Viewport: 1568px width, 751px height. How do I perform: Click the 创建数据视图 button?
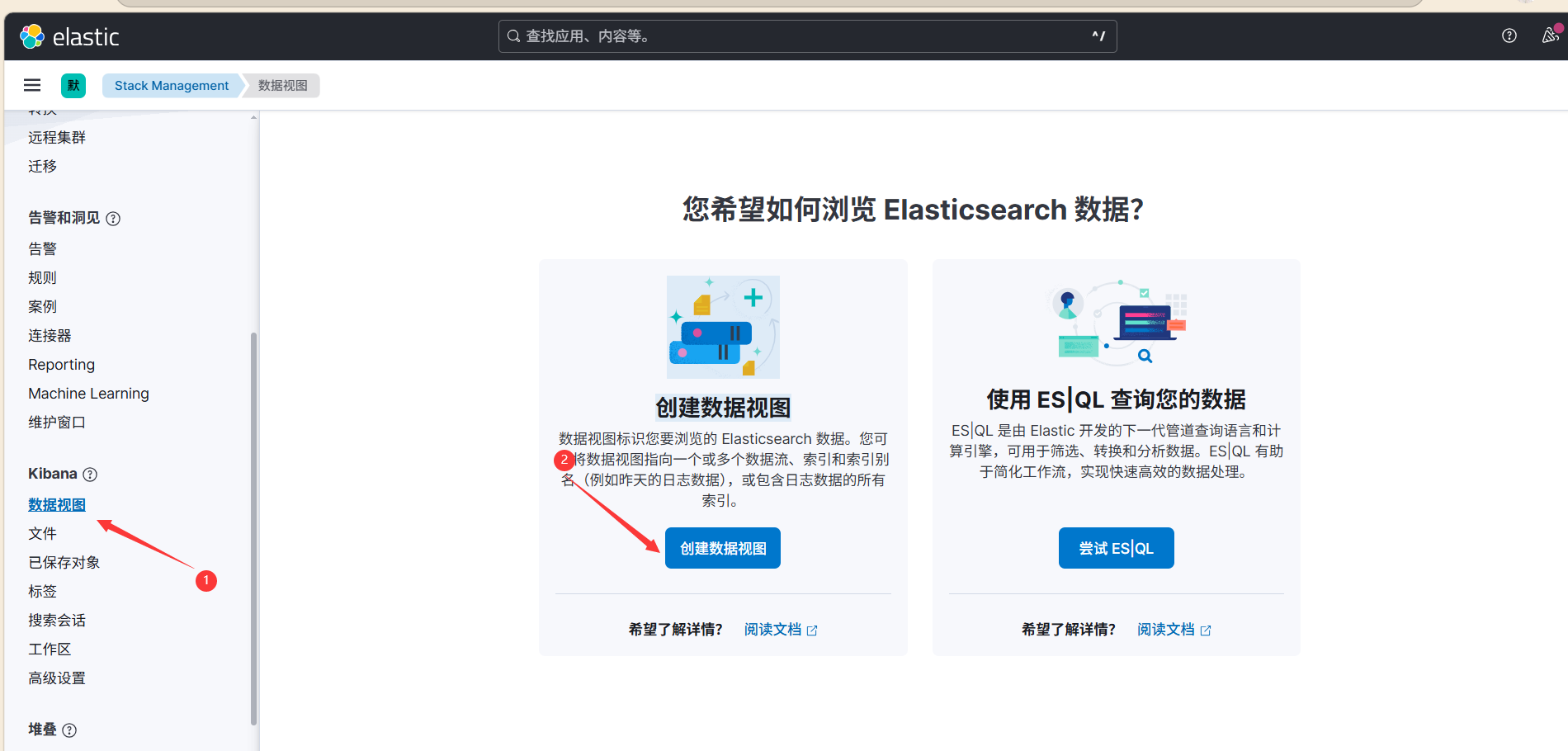[723, 548]
